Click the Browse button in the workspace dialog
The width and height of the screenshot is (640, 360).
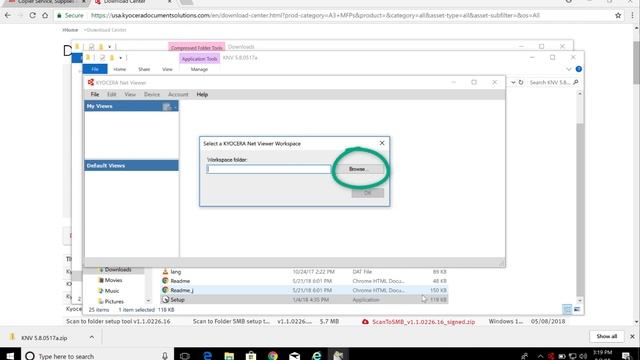pyautogui.click(x=358, y=169)
